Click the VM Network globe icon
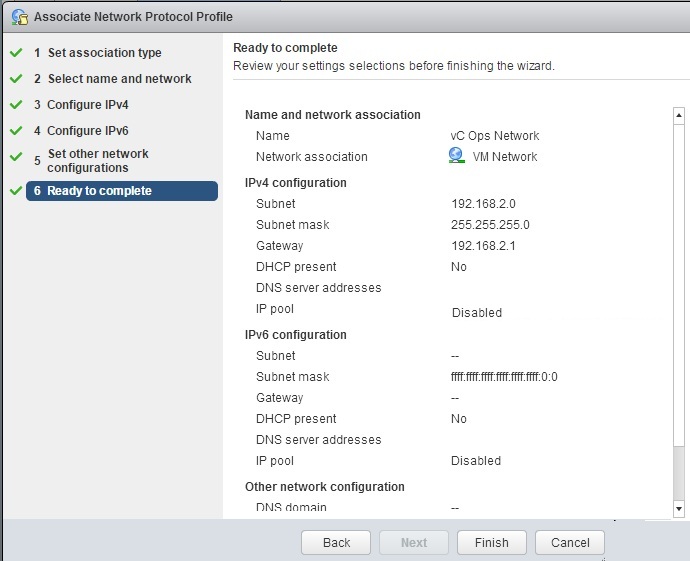690x561 pixels. (x=456, y=156)
